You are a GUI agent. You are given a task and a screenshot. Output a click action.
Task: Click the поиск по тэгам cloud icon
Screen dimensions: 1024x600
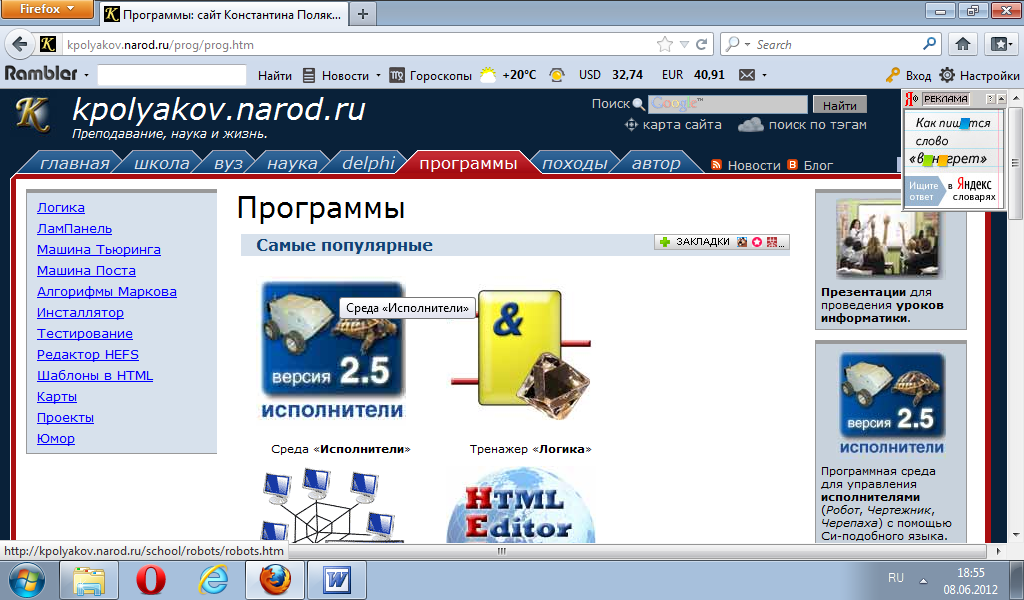750,124
